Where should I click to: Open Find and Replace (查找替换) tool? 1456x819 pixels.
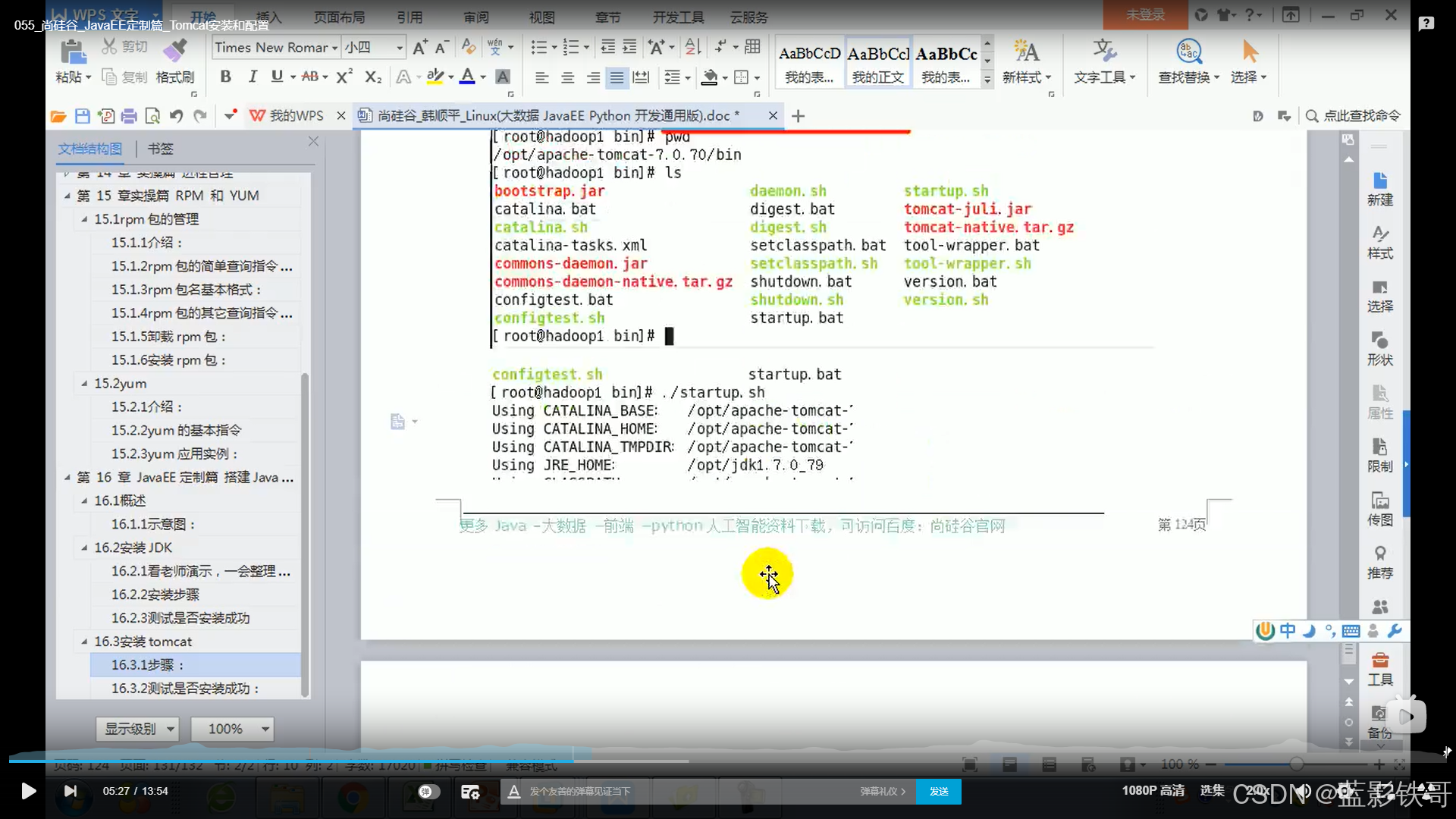[x=1188, y=61]
